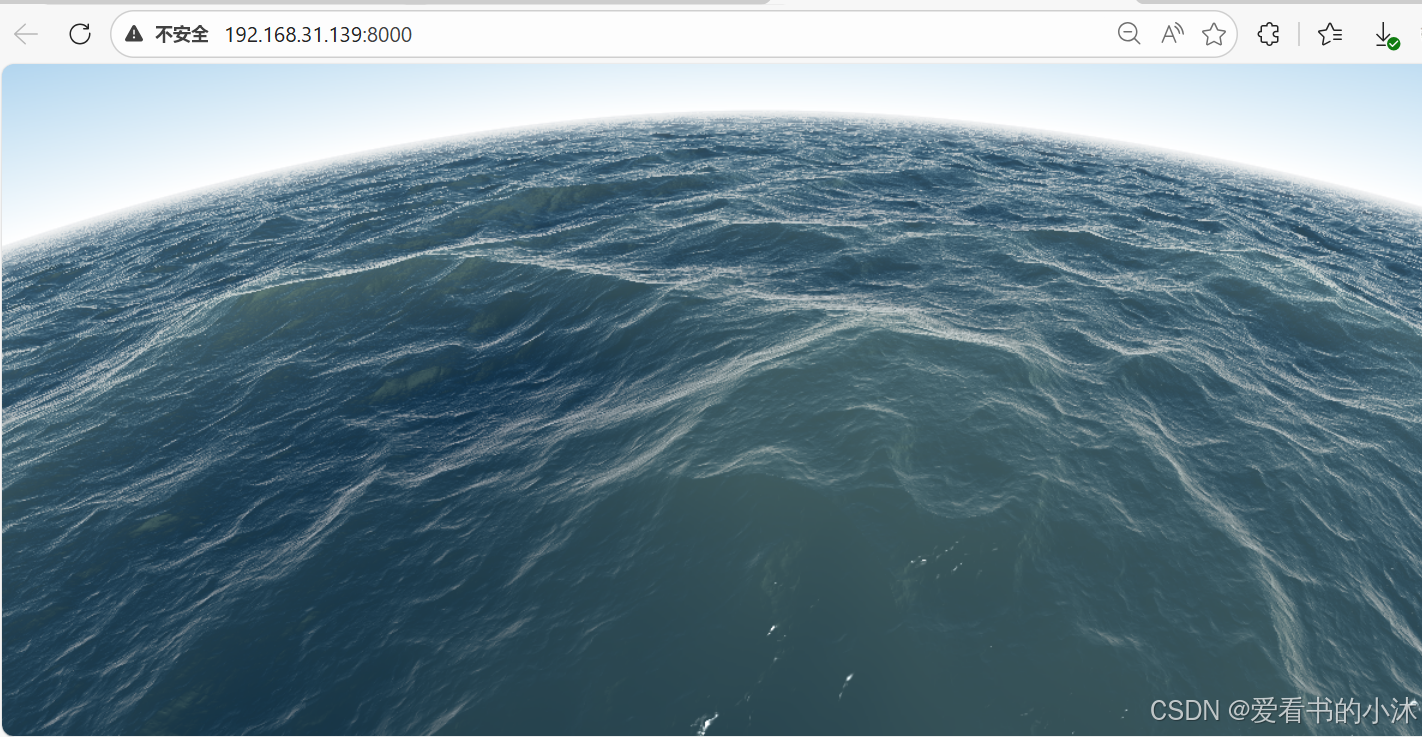The image size is (1422, 737).
Task: Click the rendered ocean canvas
Action: pyautogui.click(x=711, y=400)
